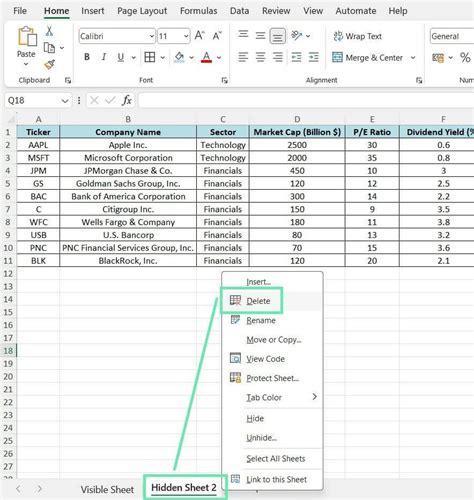This screenshot has height=500, width=474.
Task: Switch to the Page Layout tab
Action: pos(142,11)
